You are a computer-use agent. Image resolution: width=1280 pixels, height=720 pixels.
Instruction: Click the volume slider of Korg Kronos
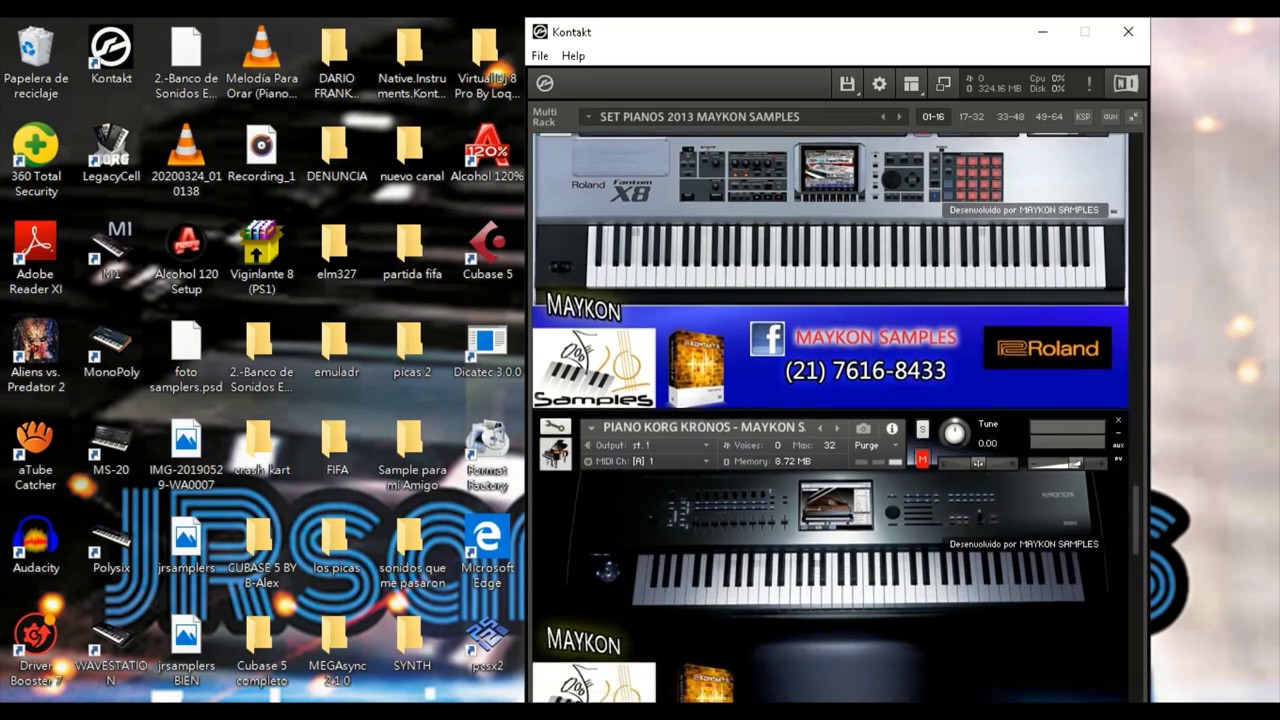(1067, 463)
